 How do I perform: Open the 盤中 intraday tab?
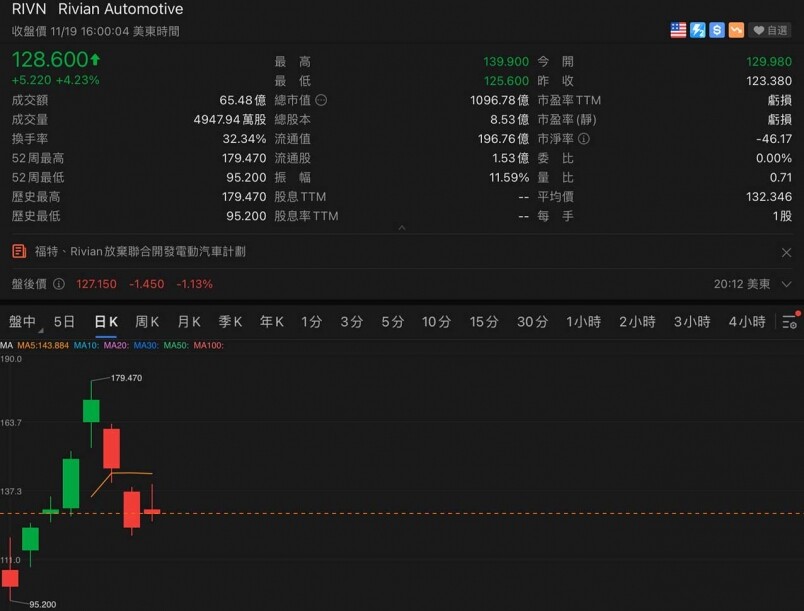point(22,322)
